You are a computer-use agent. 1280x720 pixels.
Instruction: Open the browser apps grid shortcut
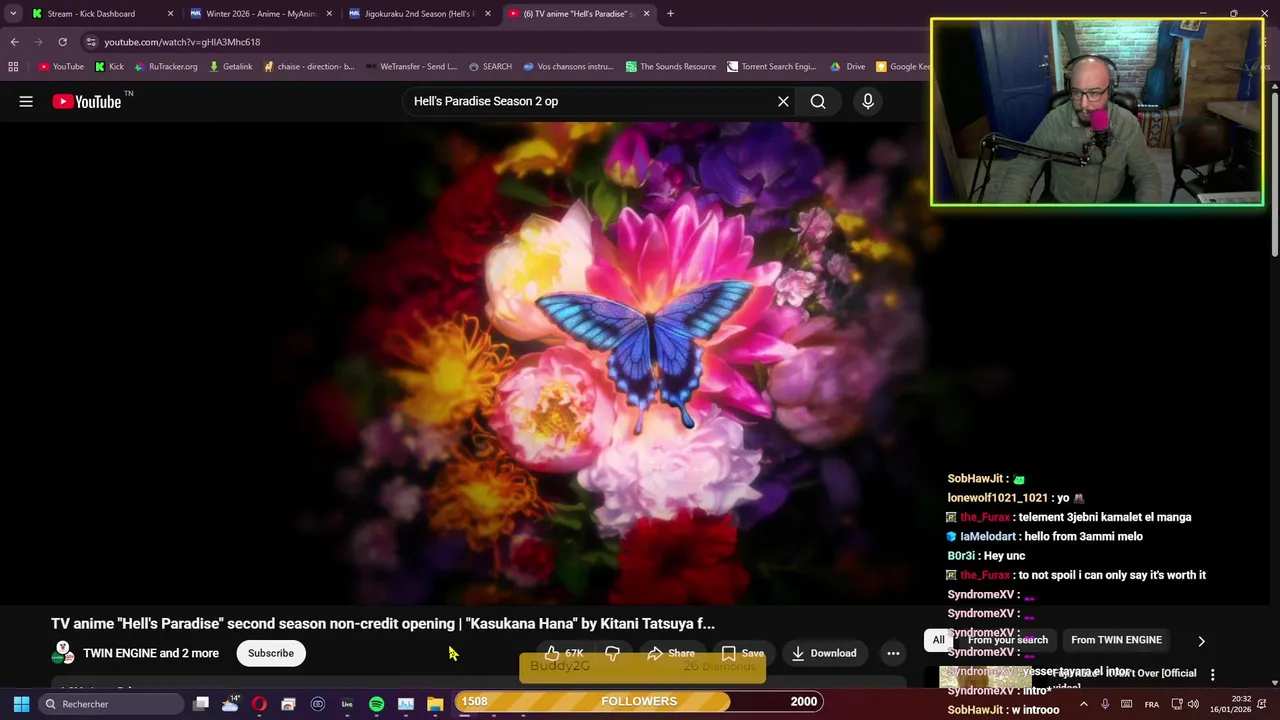(x=13, y=67)
